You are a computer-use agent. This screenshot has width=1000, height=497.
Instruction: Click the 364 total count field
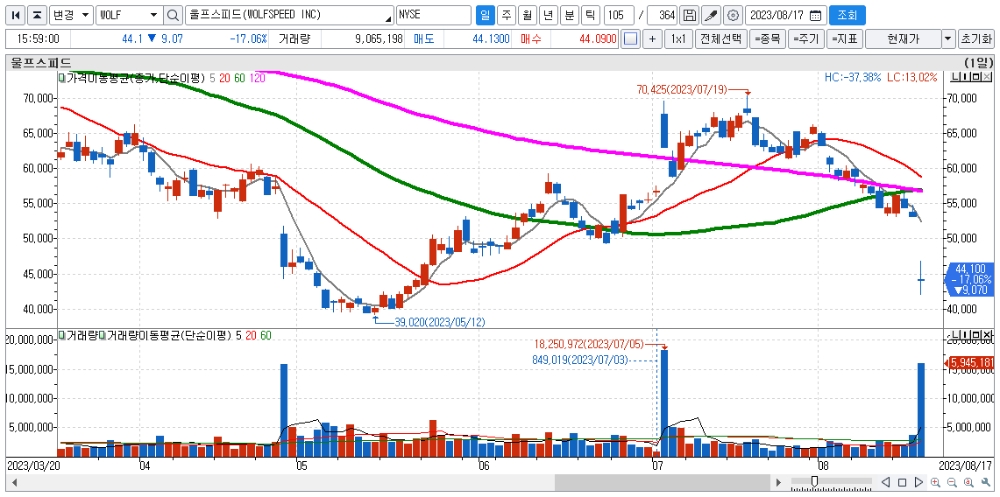pos(662,15)
